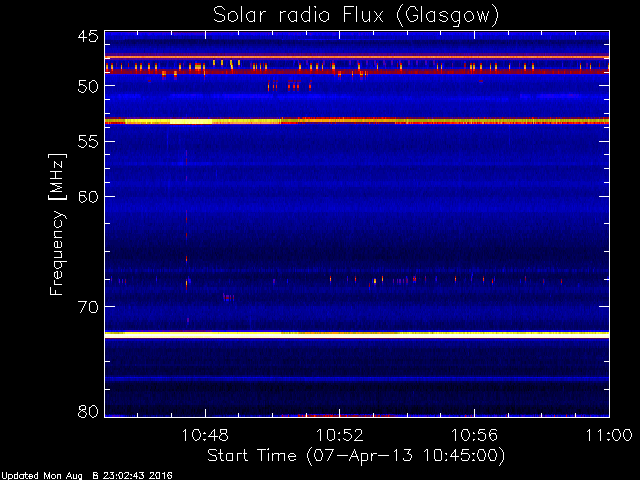Click the 11:00 time tick label

(609, 436)
